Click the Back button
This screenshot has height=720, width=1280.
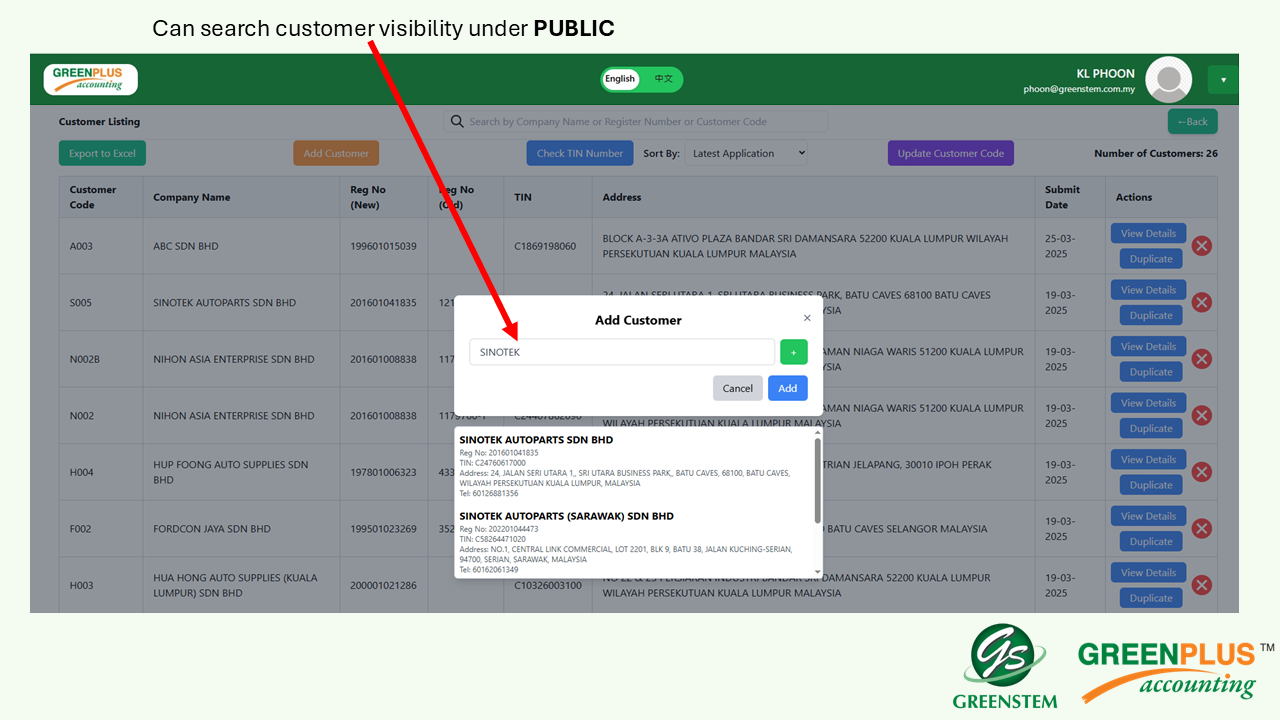pos(1192,122)
